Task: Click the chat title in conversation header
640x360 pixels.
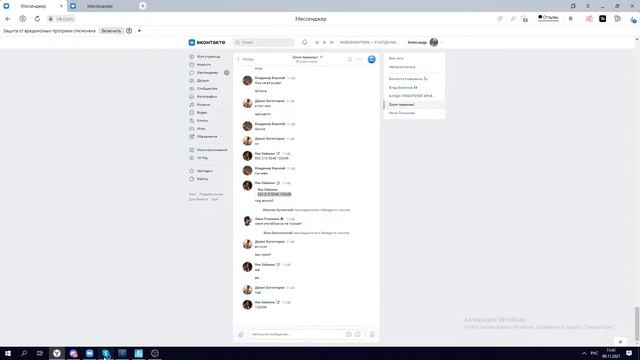Action: [305, 58]
